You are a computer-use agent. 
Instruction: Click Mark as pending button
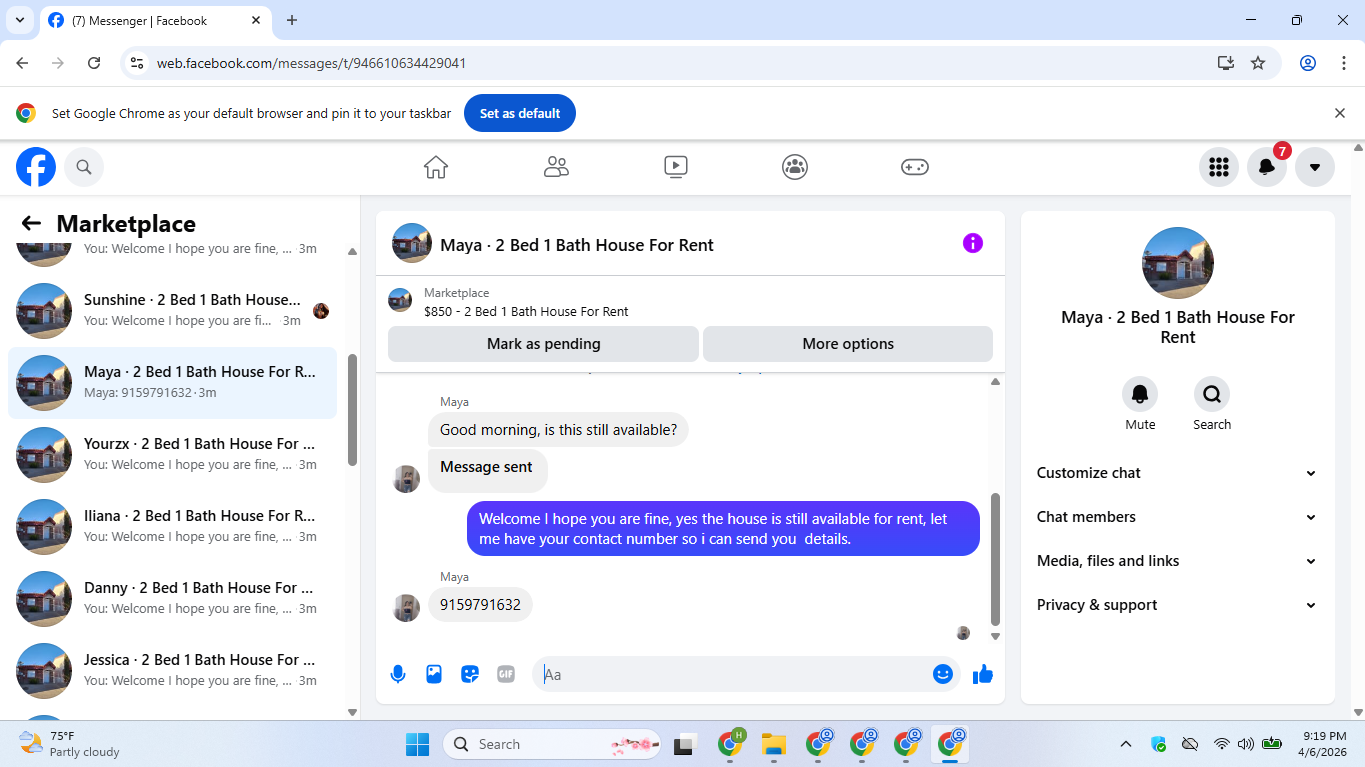tap(543, 344)
